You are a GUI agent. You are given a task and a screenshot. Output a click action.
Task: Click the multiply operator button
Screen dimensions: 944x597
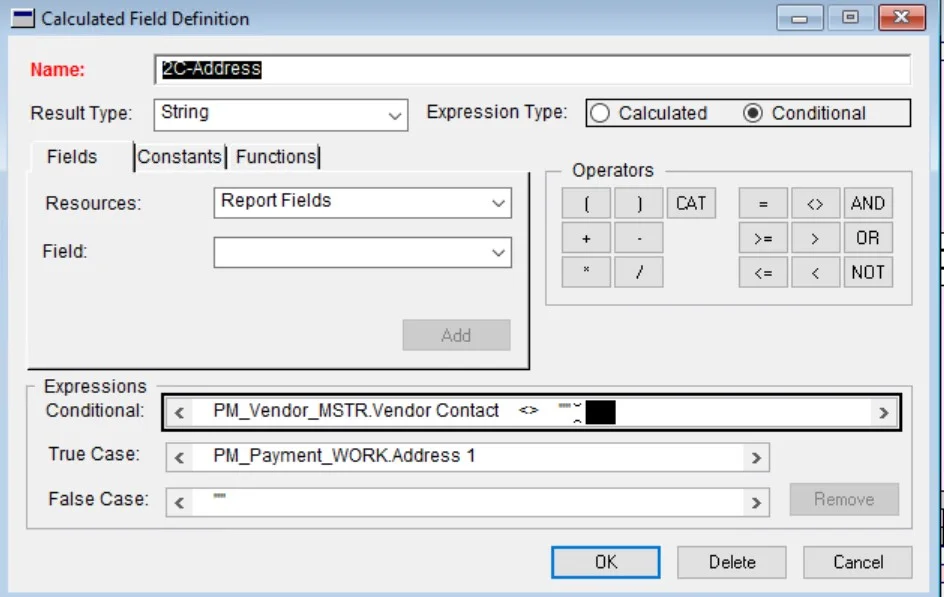pyautogui.click(x=586, y=273)
